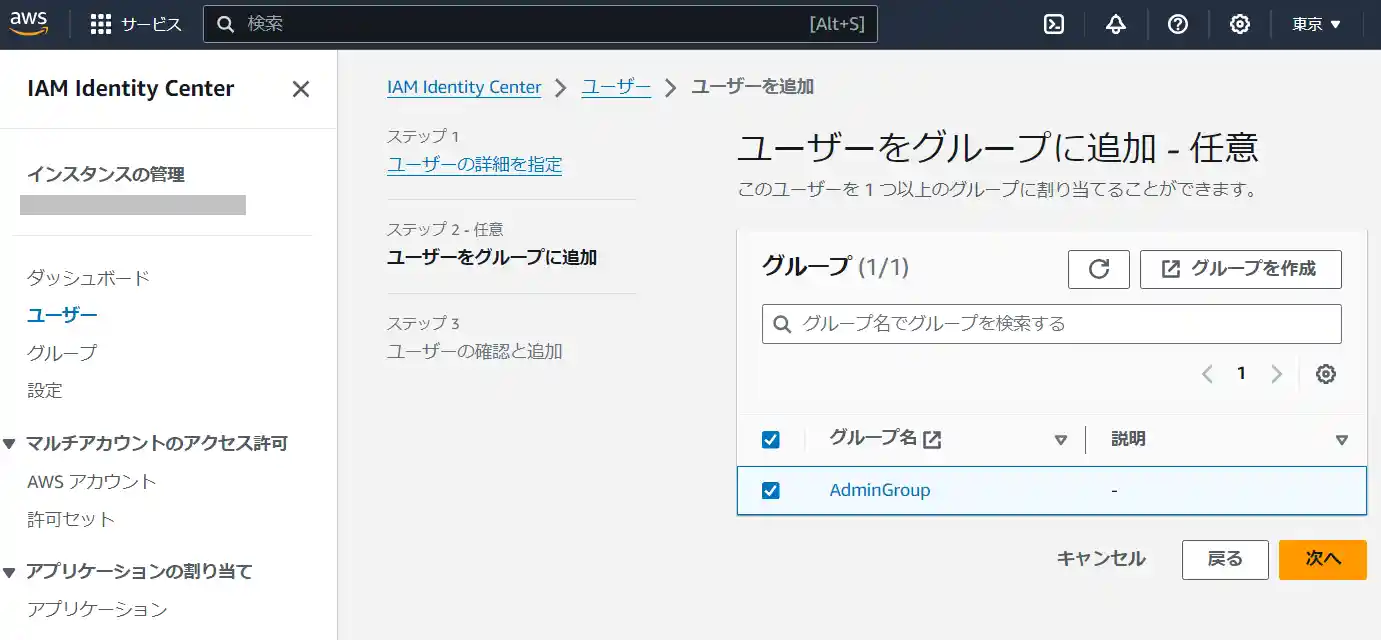Go to console home via the AWS logo
The height and width of the screenshot is (640, 1381).
pos(30,24)
